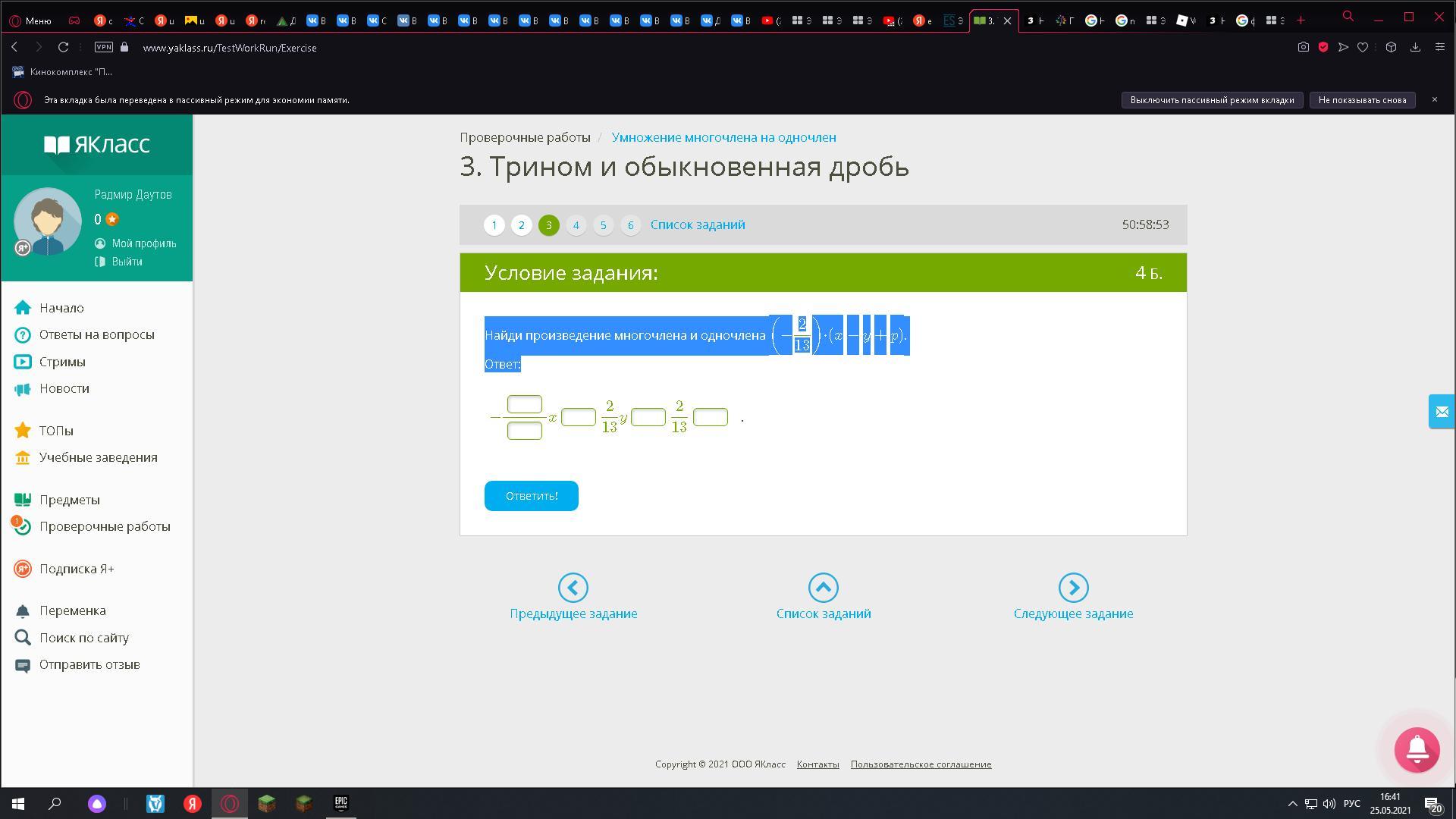
Task: Click the next task arrow icon
Action: [1073, 588]
